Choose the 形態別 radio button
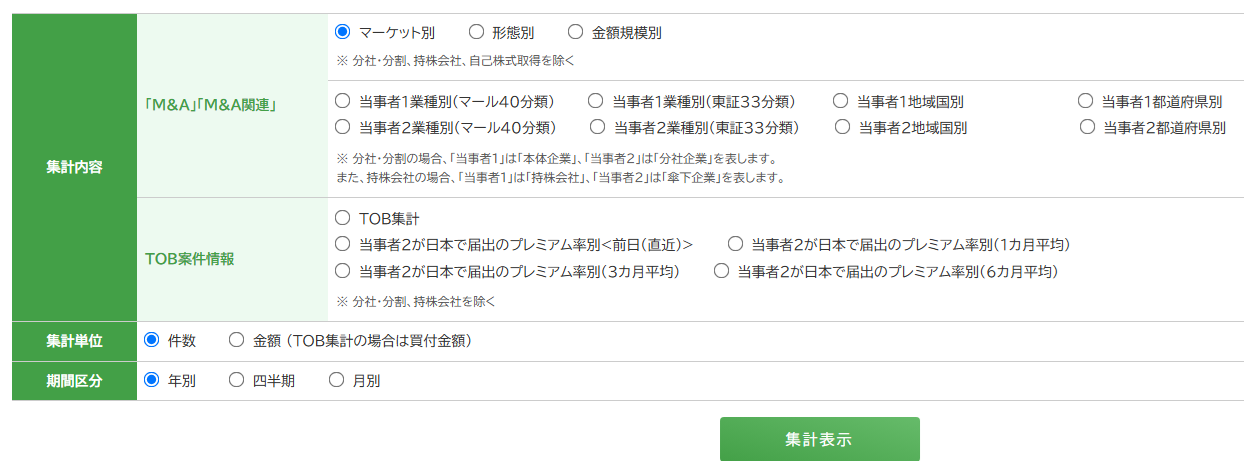 (476, 32)
